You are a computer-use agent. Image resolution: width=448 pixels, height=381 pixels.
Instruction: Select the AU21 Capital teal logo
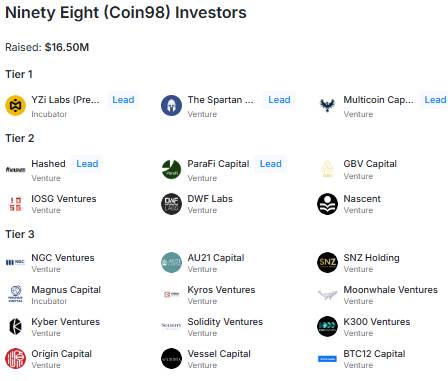(171, 263)
